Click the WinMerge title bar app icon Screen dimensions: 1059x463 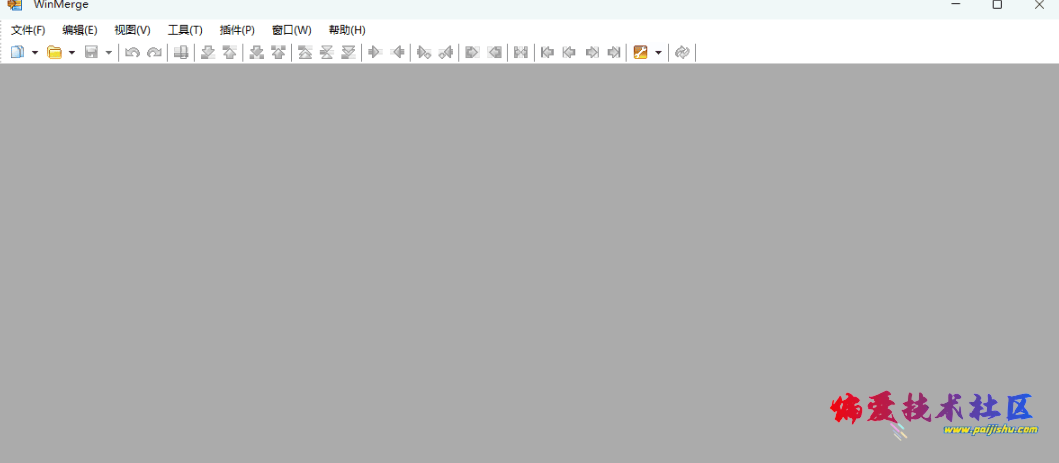click(14, 5)
